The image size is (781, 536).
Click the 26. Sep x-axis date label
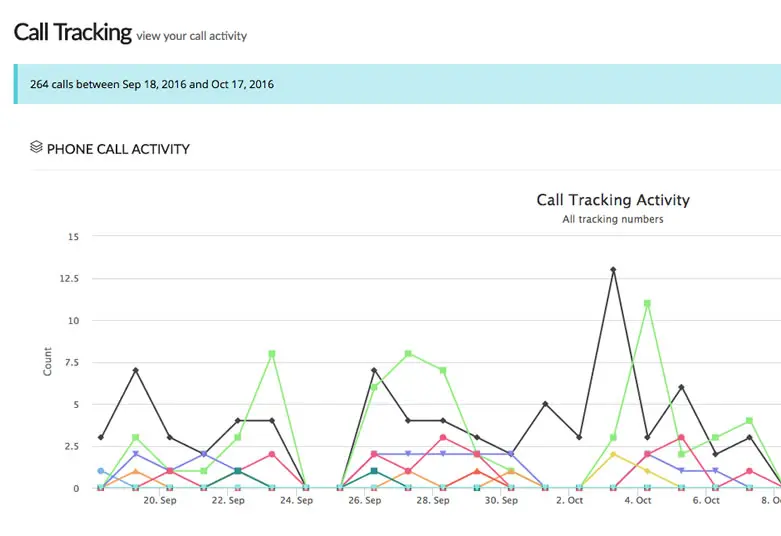(365, 501)
